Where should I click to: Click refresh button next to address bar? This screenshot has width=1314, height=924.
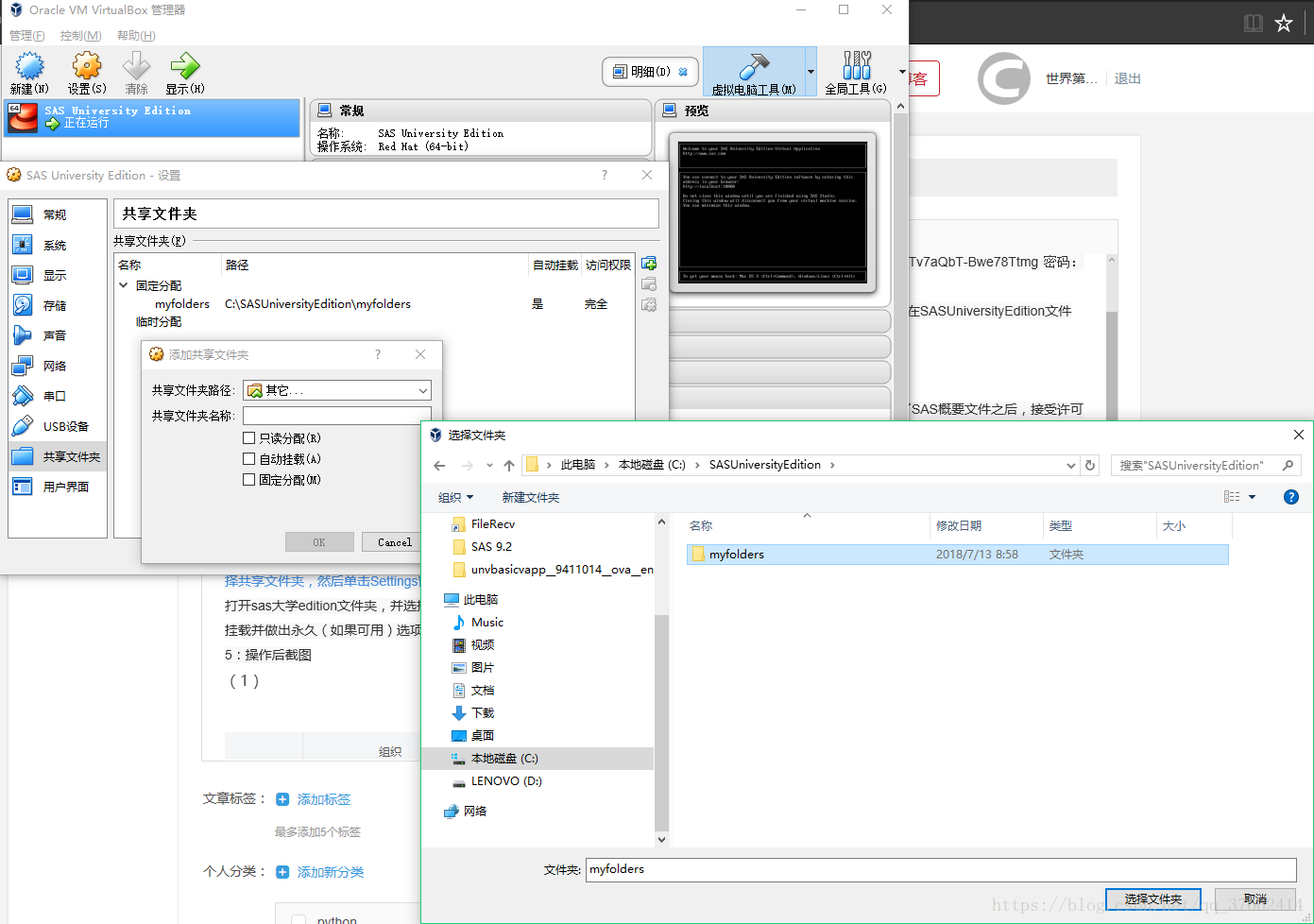tap(1090, 465)
